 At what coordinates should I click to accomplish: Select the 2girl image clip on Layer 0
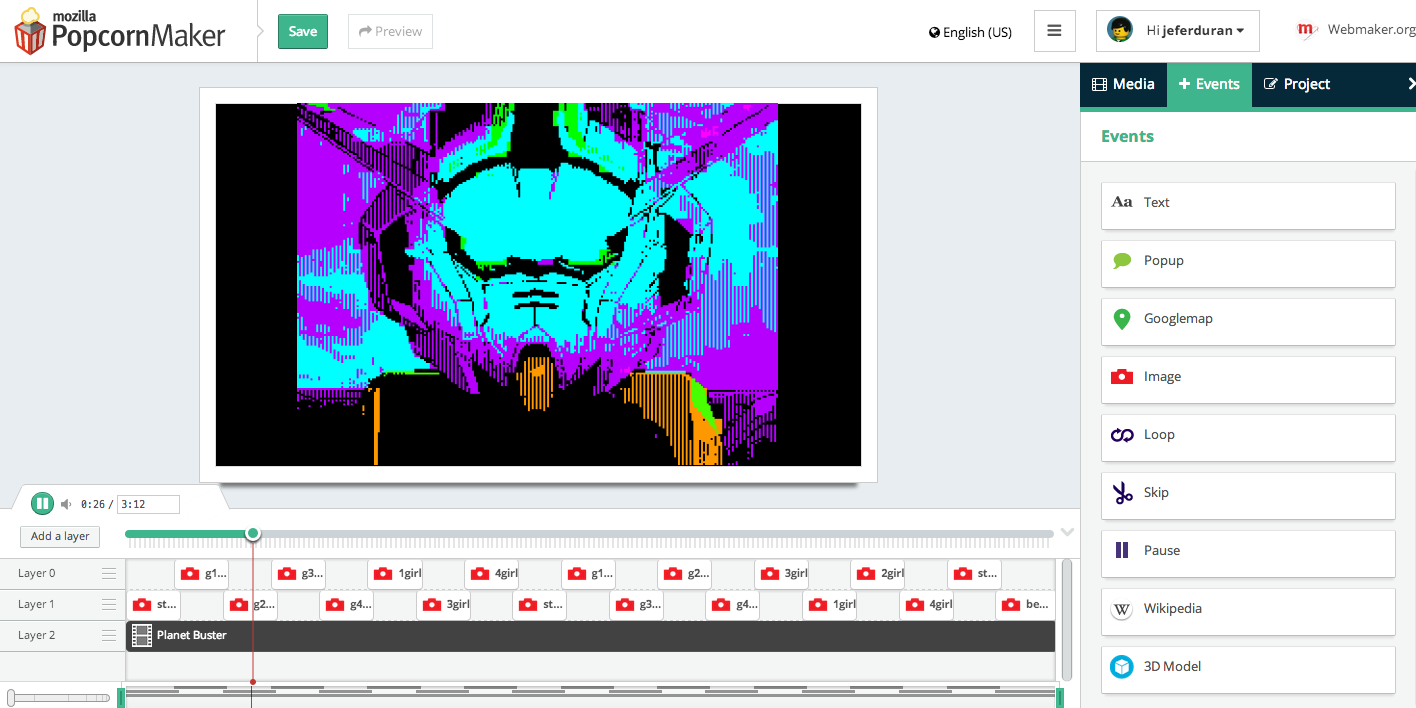click(879, 574)
